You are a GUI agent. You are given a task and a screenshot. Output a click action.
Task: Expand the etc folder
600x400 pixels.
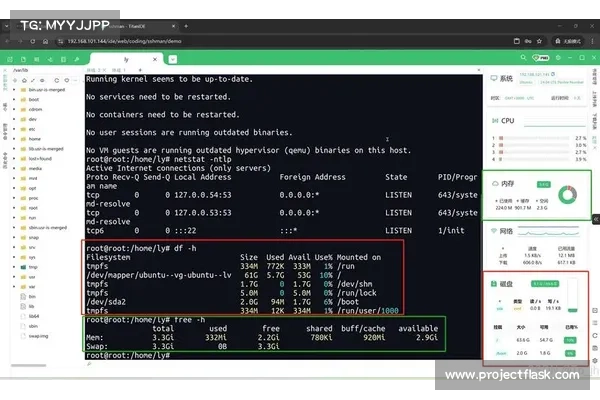tap(14, 129)
